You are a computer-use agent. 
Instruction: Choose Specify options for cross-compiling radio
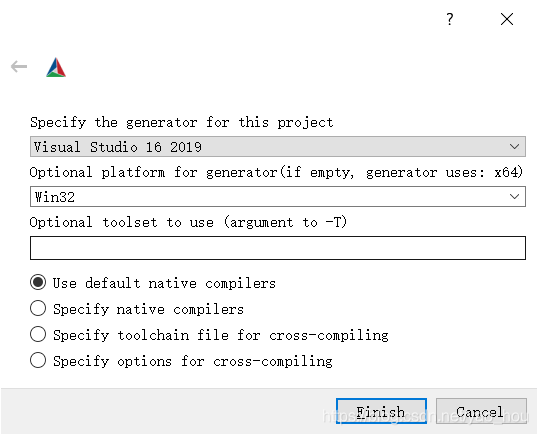coord(38,360)
